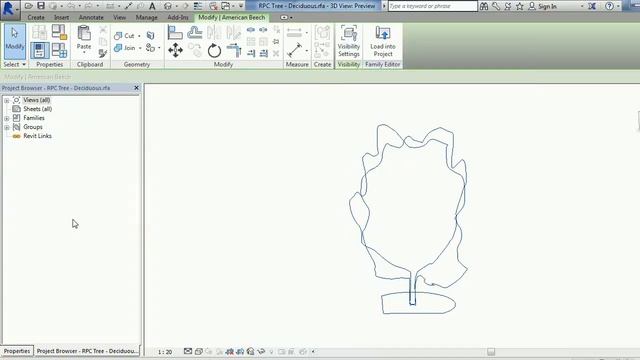This screenshot has width=640, height=360.
Task: Switch to the Properties bottom tab
Action: [17, 351]
